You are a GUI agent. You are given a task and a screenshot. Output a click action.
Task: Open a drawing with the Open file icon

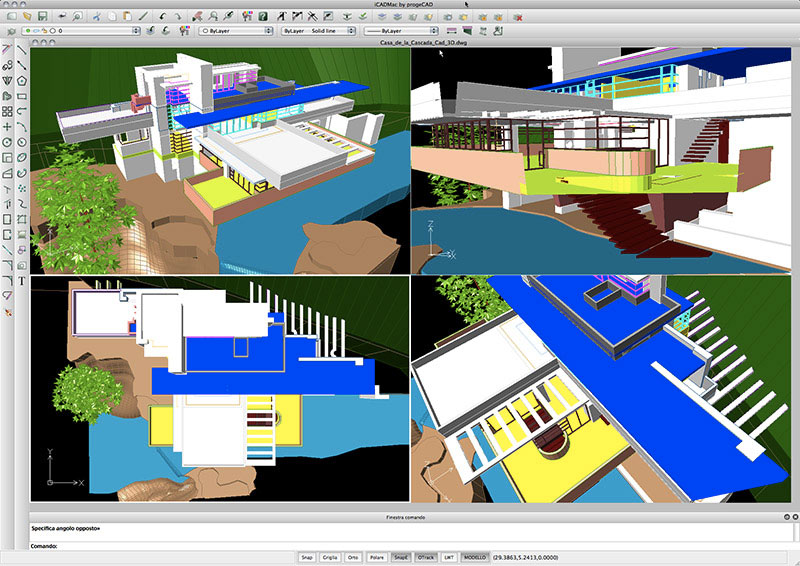point(27,16)
